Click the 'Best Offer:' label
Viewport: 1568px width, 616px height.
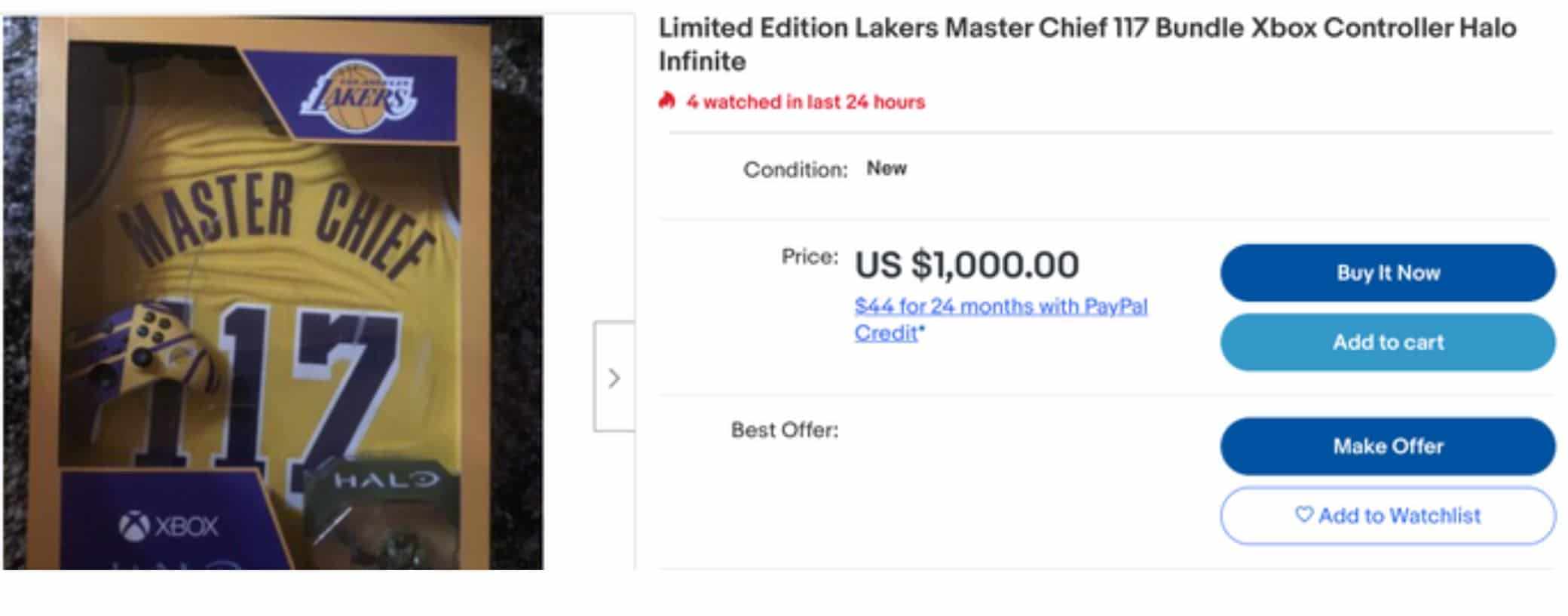784,430
